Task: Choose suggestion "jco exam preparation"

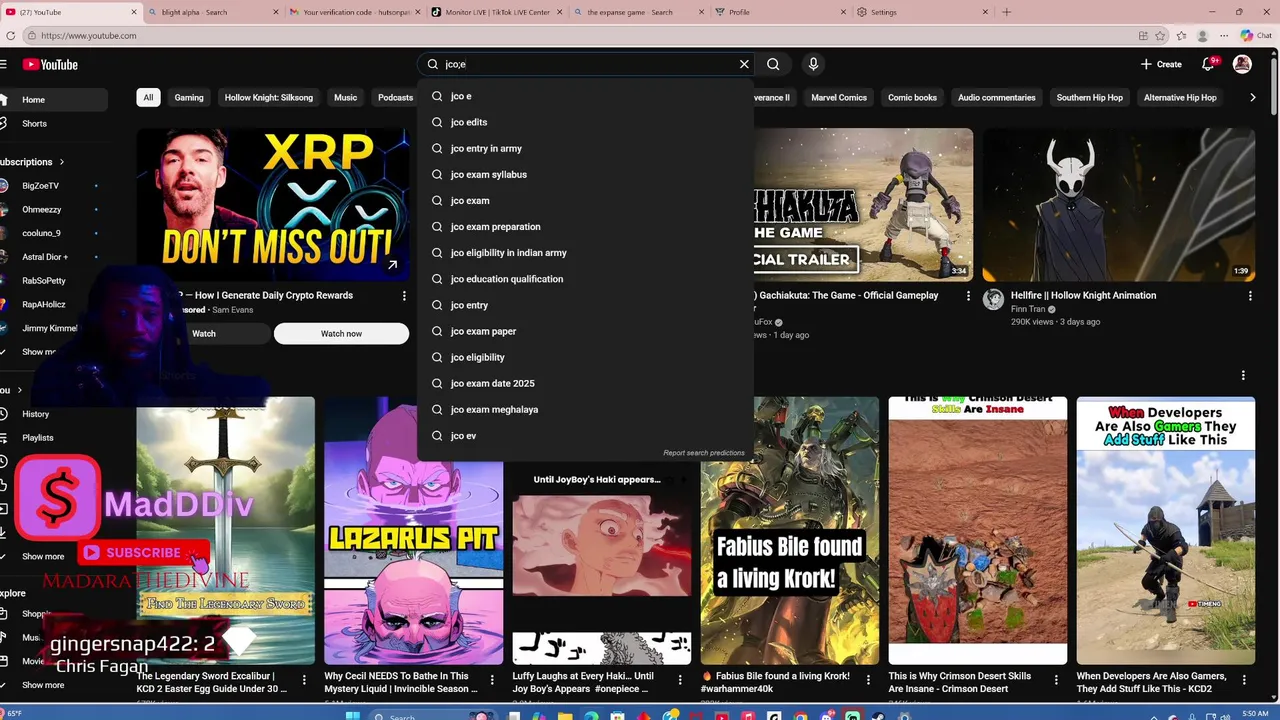Action: (x=585, y=226)
